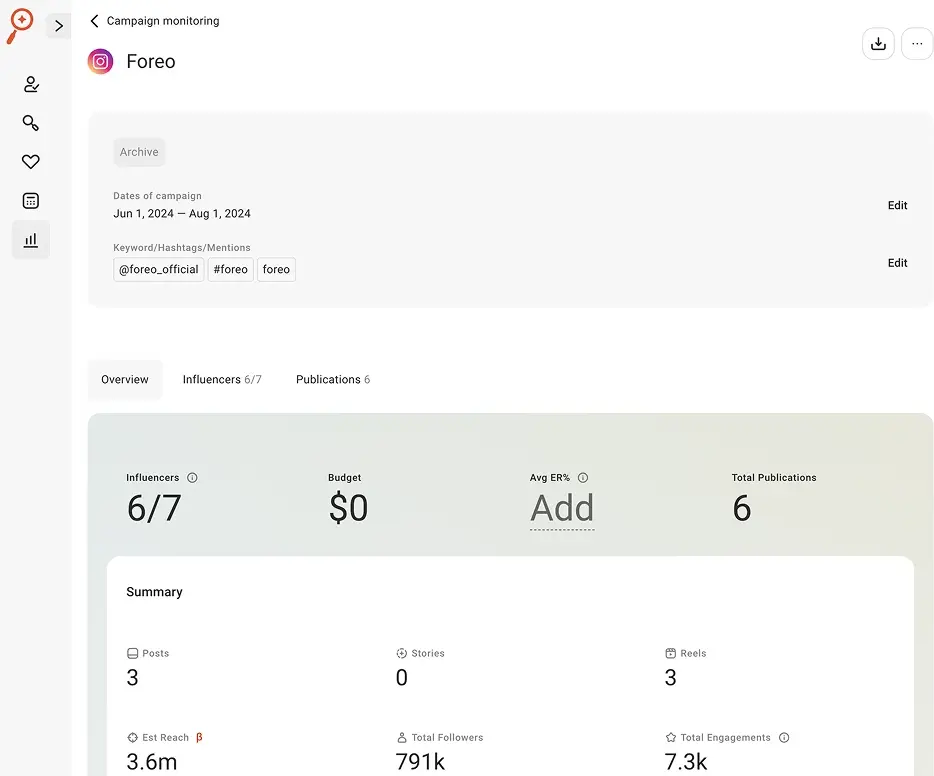Click Add under Avg ER%
934x776 pixels.
coord(561,508)
